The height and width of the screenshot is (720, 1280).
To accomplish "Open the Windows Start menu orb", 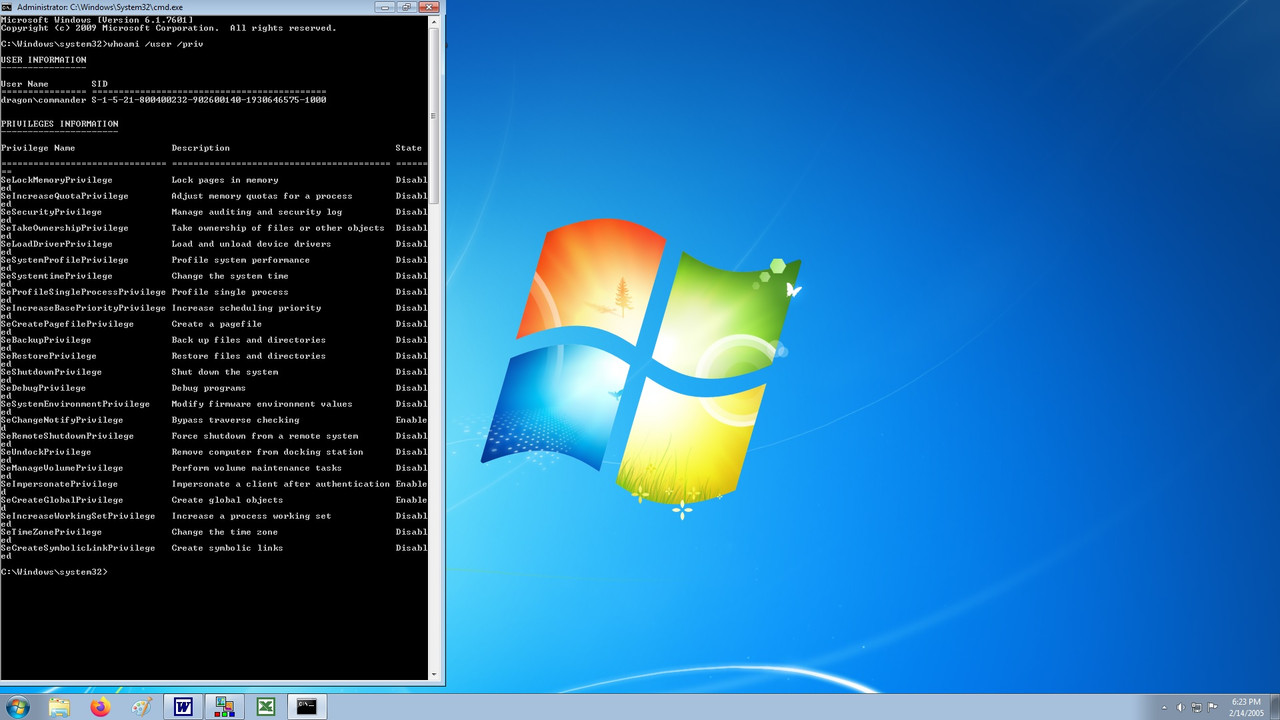I will pos(17,707).
